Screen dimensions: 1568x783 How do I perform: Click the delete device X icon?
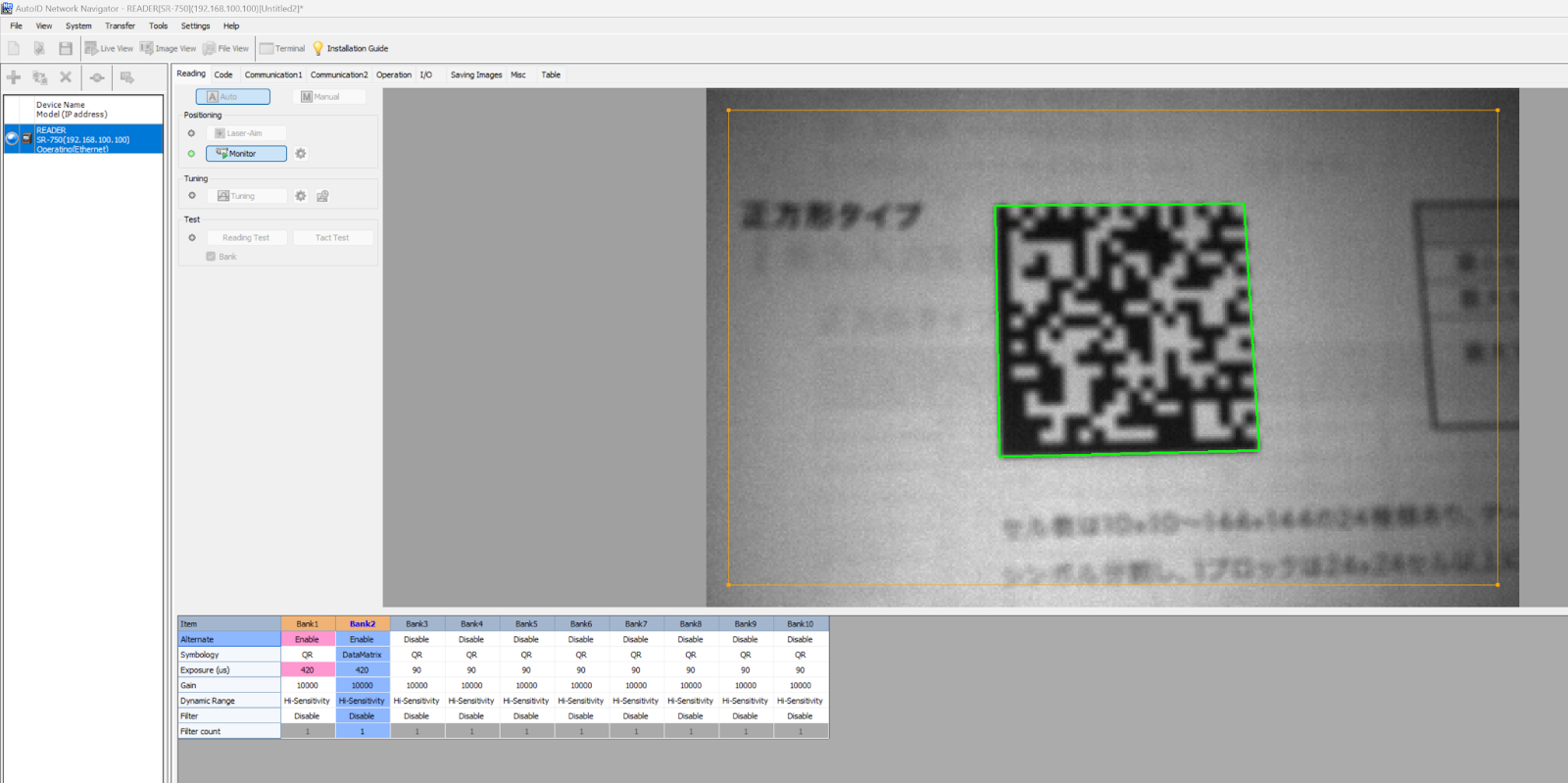coord(66,77)
